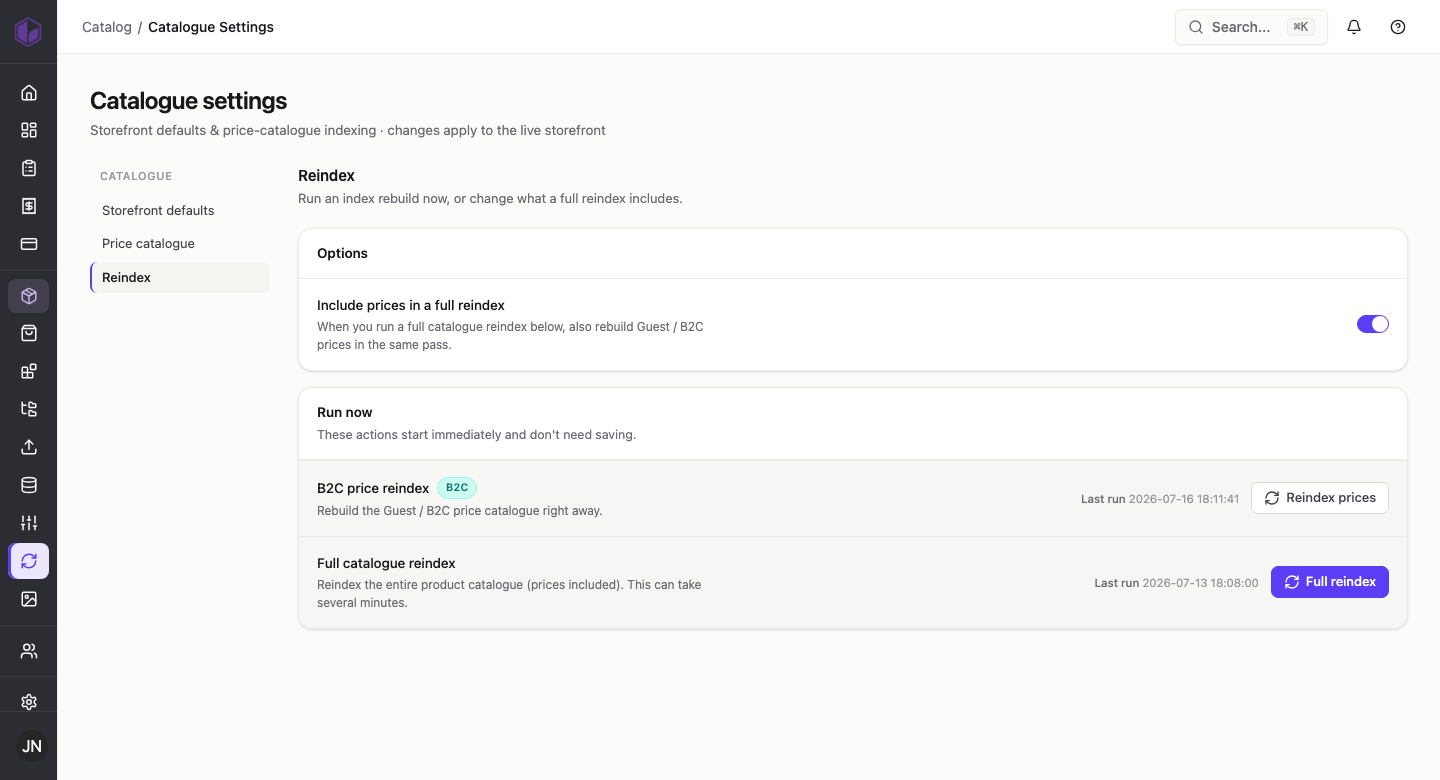Open the users icon in sidebar
The image size is (1440, 780).
[x=29, y=651]
